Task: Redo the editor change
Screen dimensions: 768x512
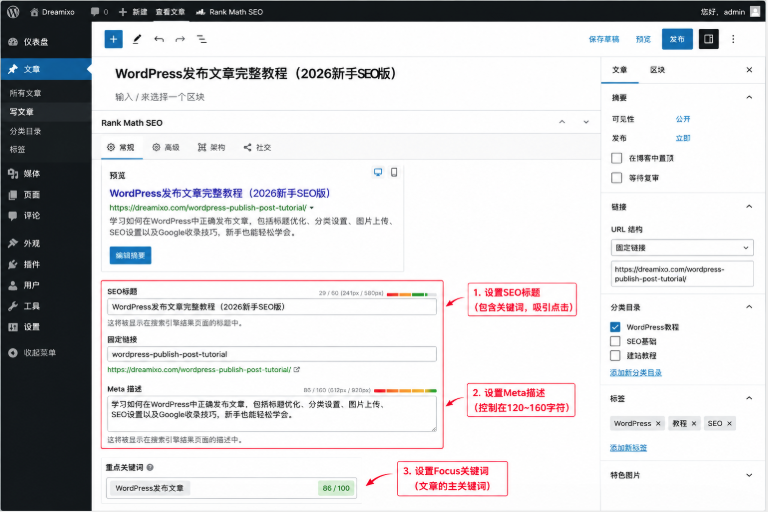Action: tap(180, 39)
